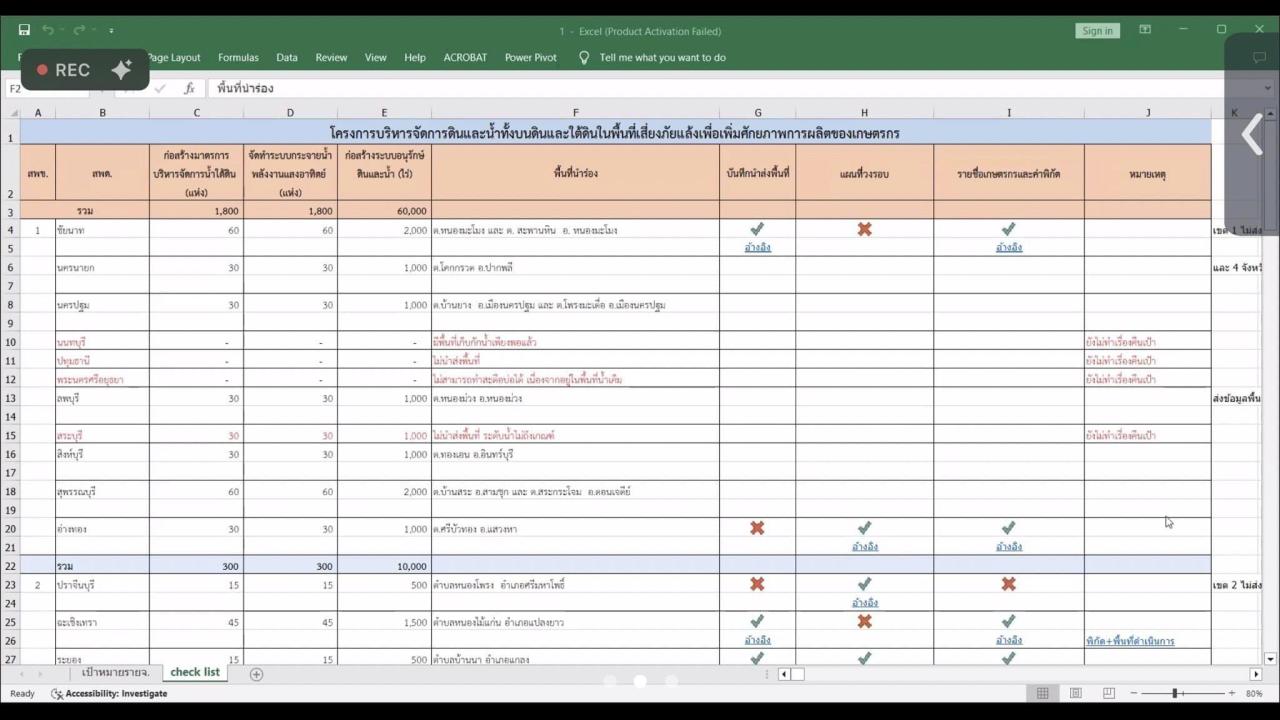Click red cross in ปราจีนบุรี row column I
This screenshot has height=720, width=1280.
[x=1008, y=584]
